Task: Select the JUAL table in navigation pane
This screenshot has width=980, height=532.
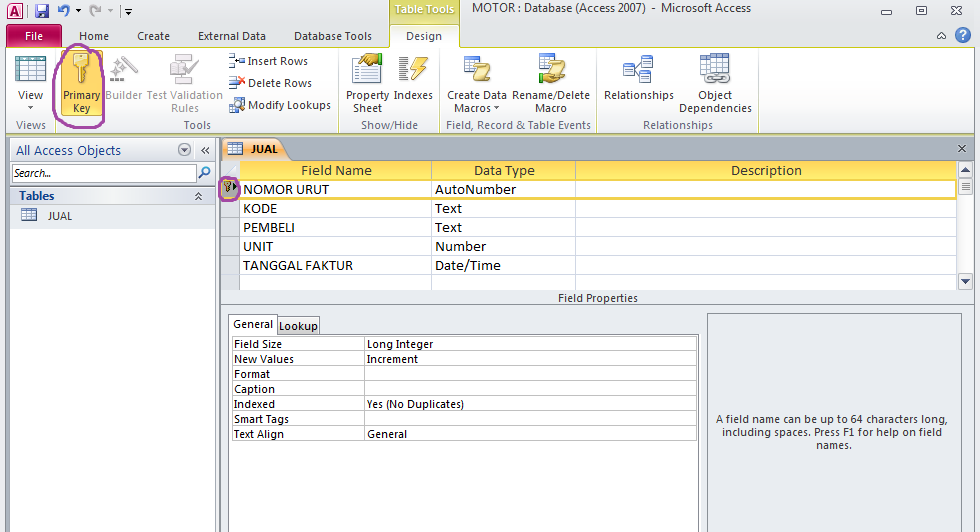Action: tap(112, 216)
